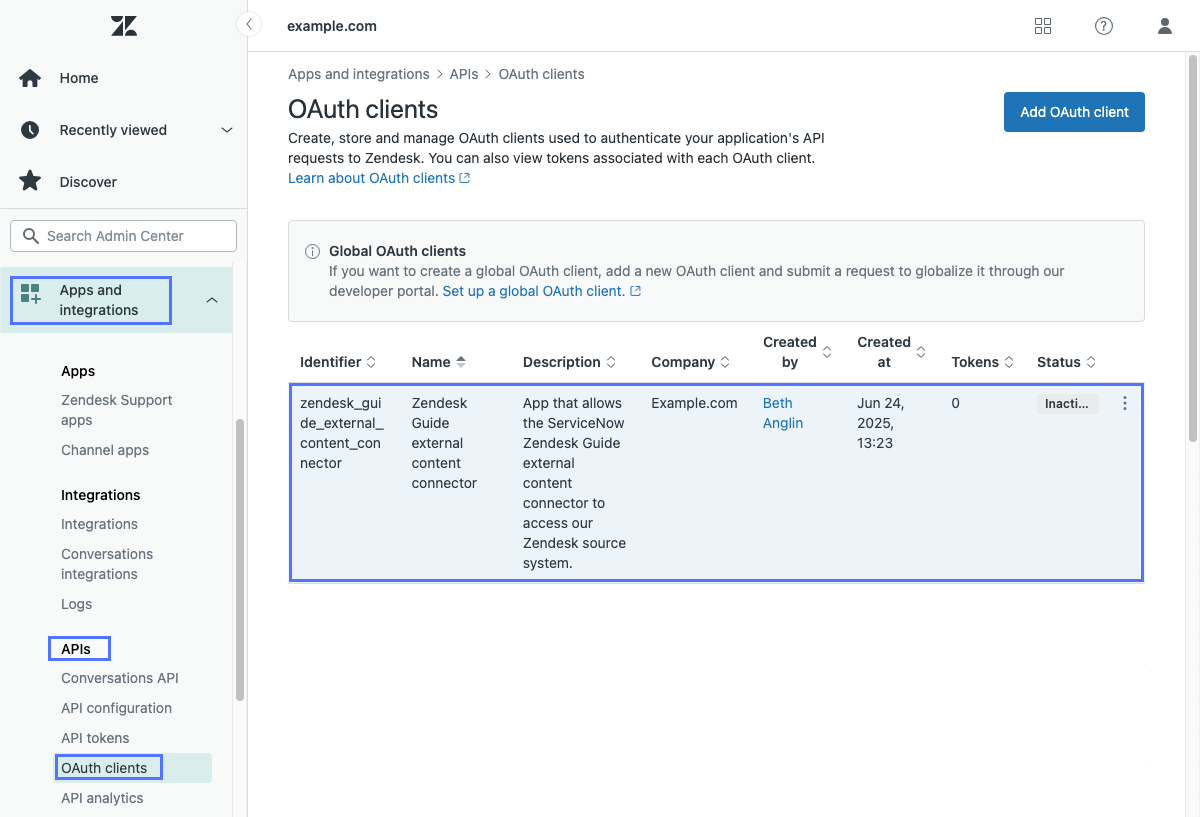The image size is (1200, 817).
Task: Click the zendesk_guide_external_content_connector identifier
Action: tap(342, 433)
